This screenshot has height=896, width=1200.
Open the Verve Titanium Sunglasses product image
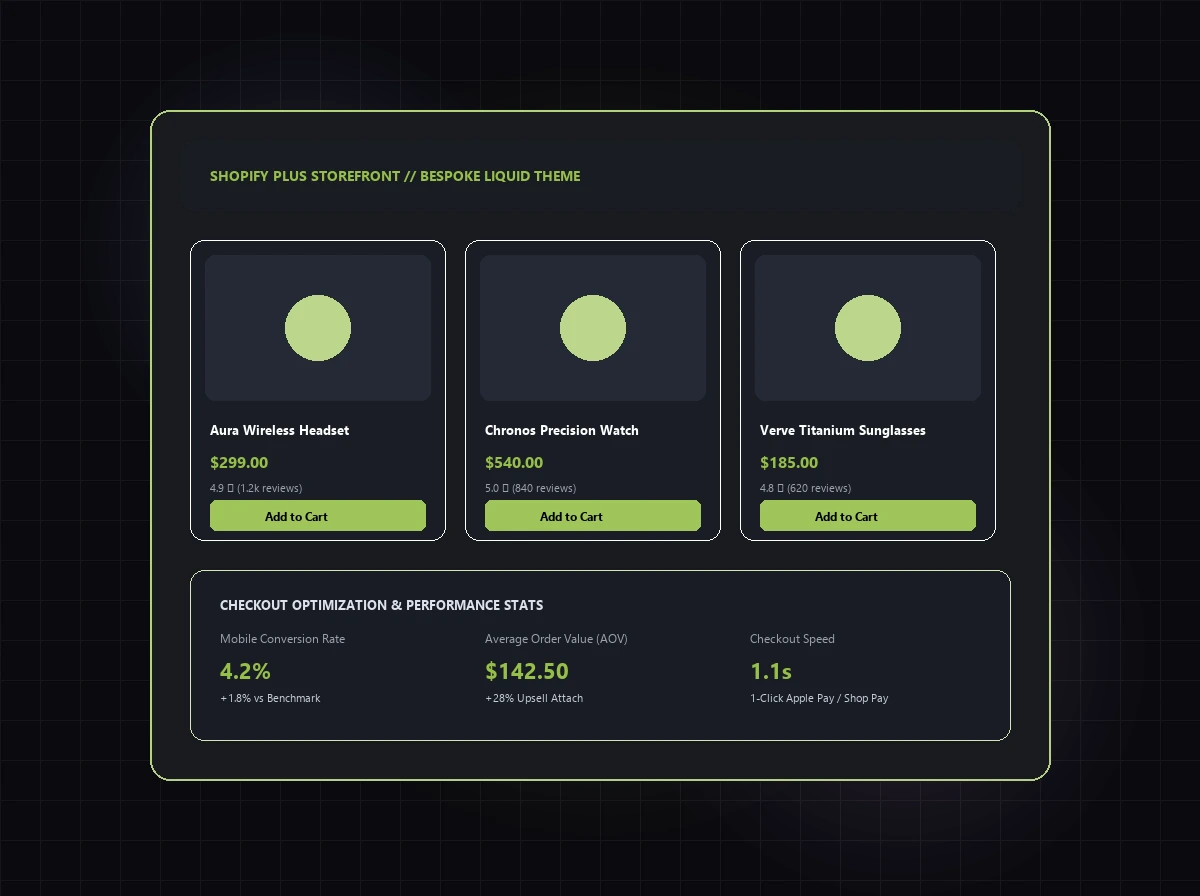(x=868, y=328)
